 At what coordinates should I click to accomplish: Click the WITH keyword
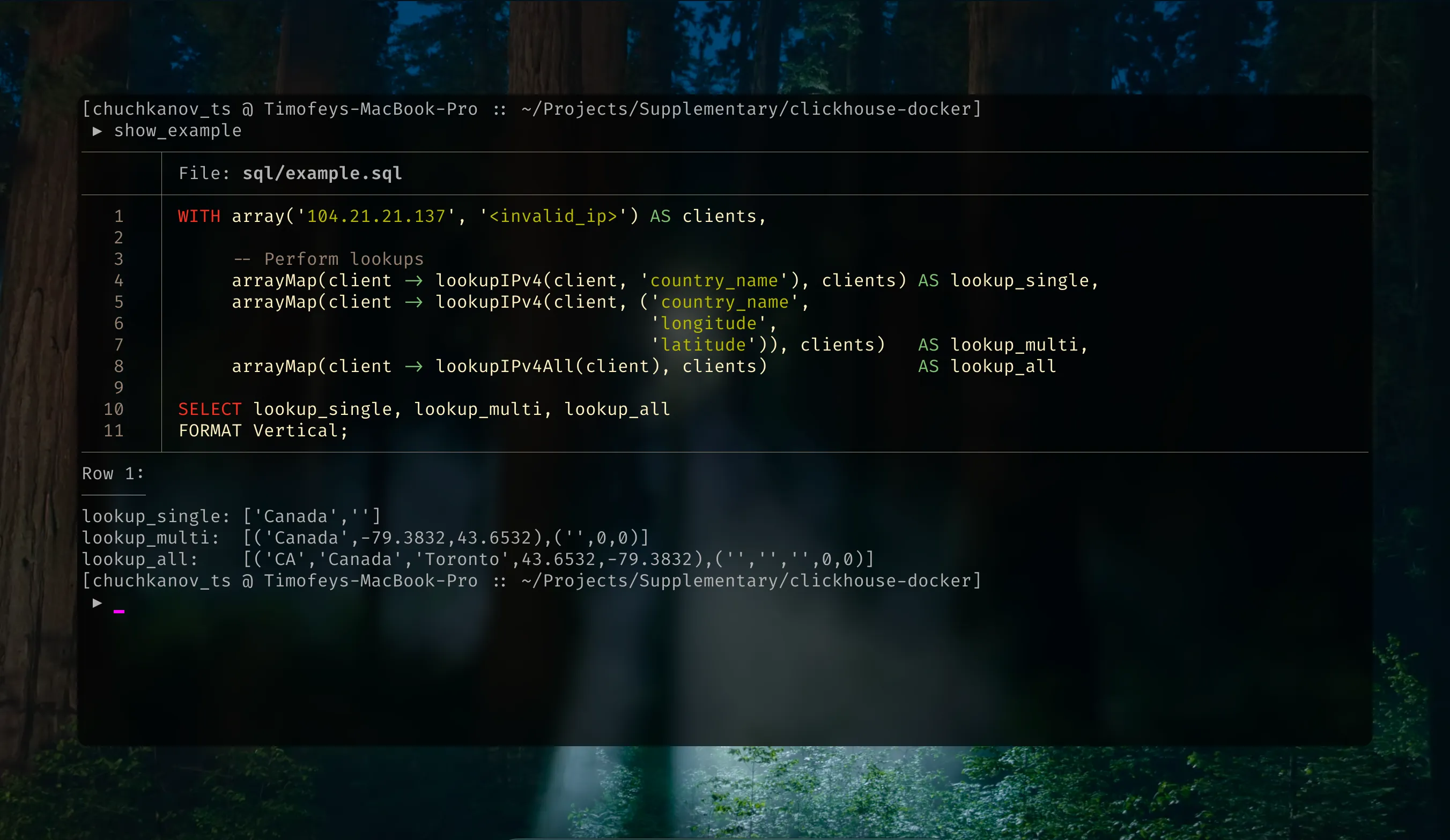click(198, 217)
